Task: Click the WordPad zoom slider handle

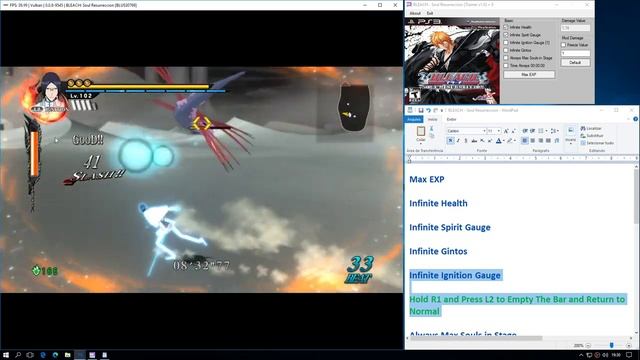Action: (611, 345)
